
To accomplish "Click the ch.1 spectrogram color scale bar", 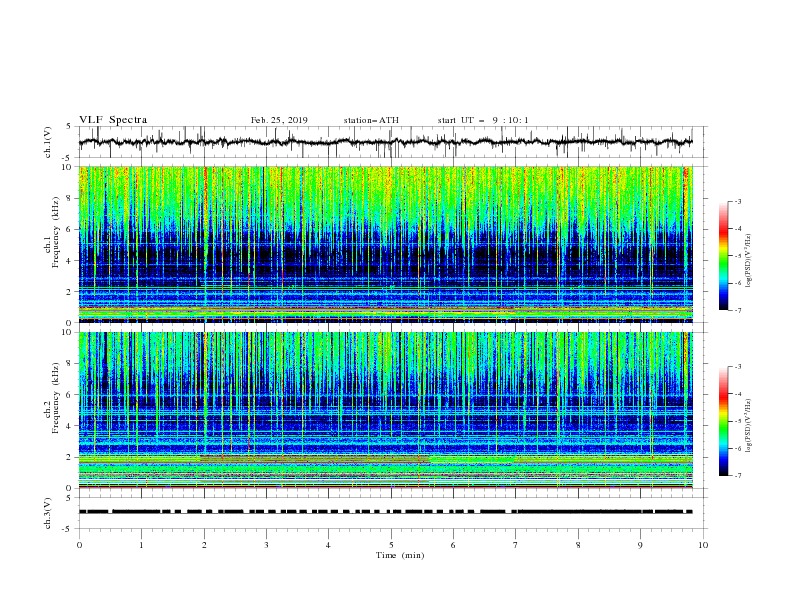I will point(723,256).
